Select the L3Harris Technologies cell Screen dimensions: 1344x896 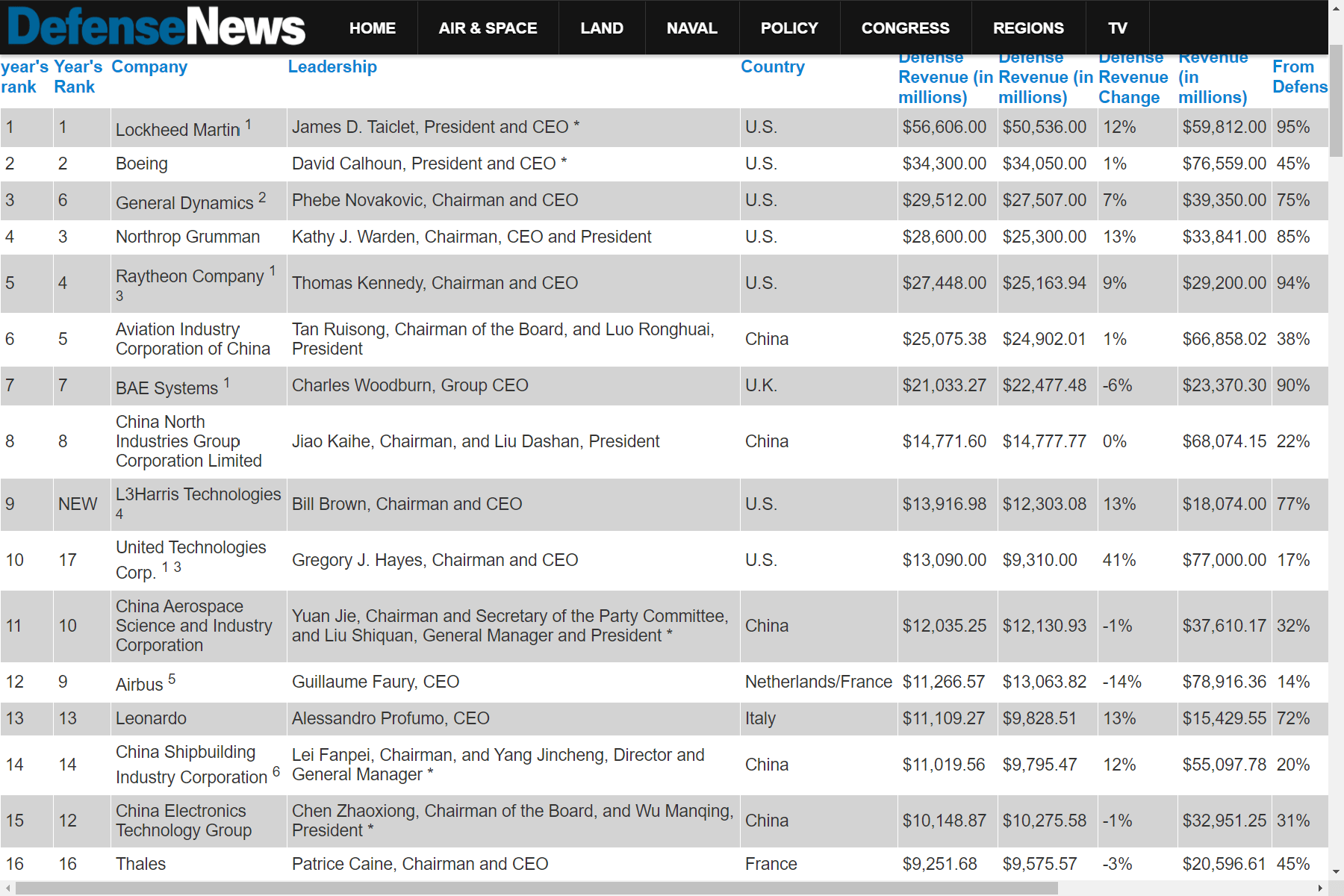point(199,505)
